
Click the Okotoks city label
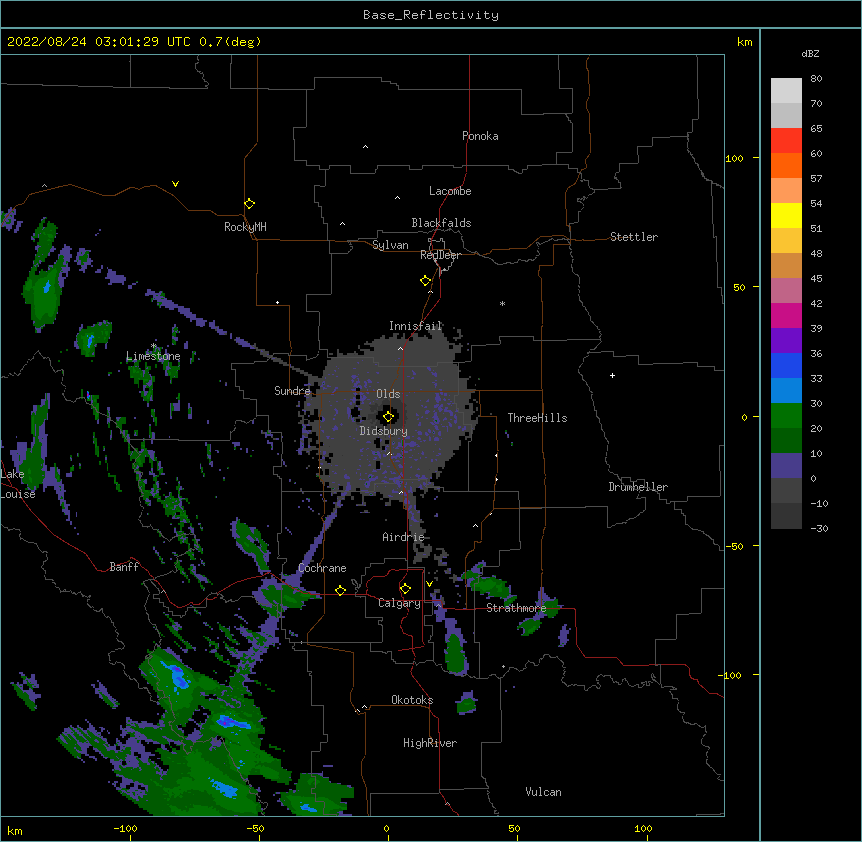coord(412,700)
